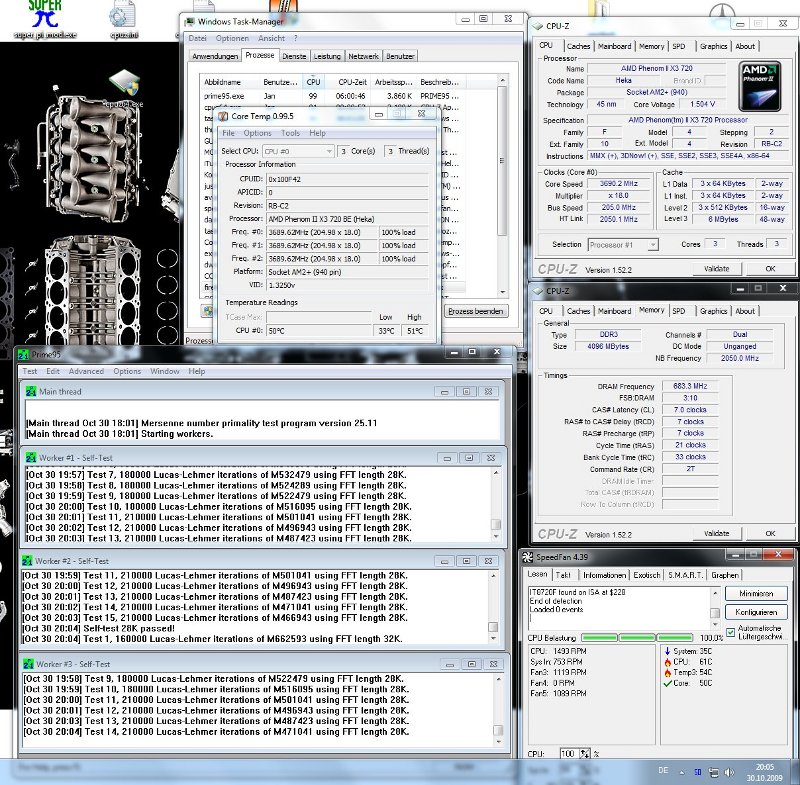This screenshot has width=800, height=785.
Task: Click the Core Speed 3690.2 MHz value
Action: coord(618,184)
